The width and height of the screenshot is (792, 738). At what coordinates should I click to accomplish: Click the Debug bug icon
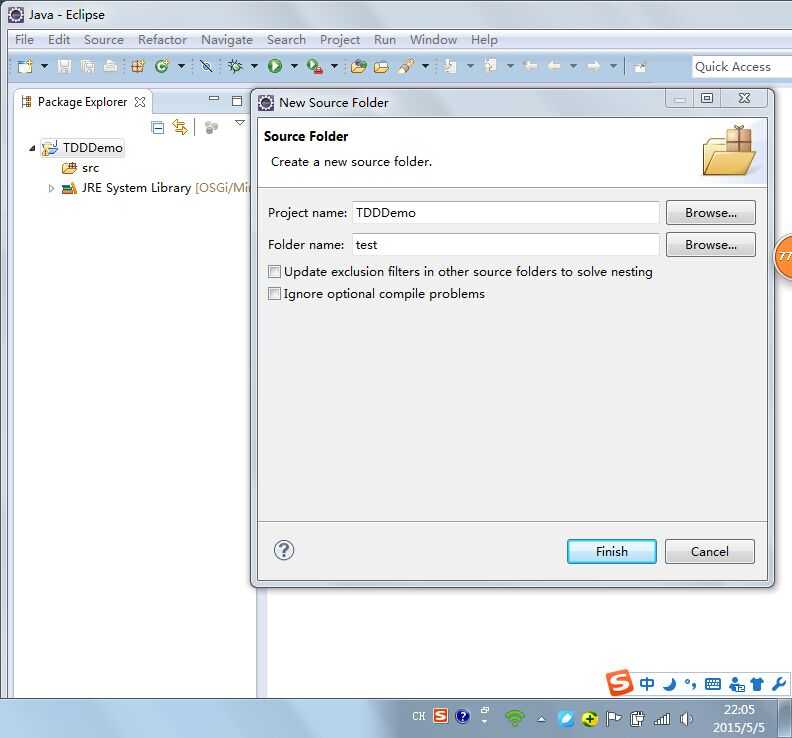(235, 66)
